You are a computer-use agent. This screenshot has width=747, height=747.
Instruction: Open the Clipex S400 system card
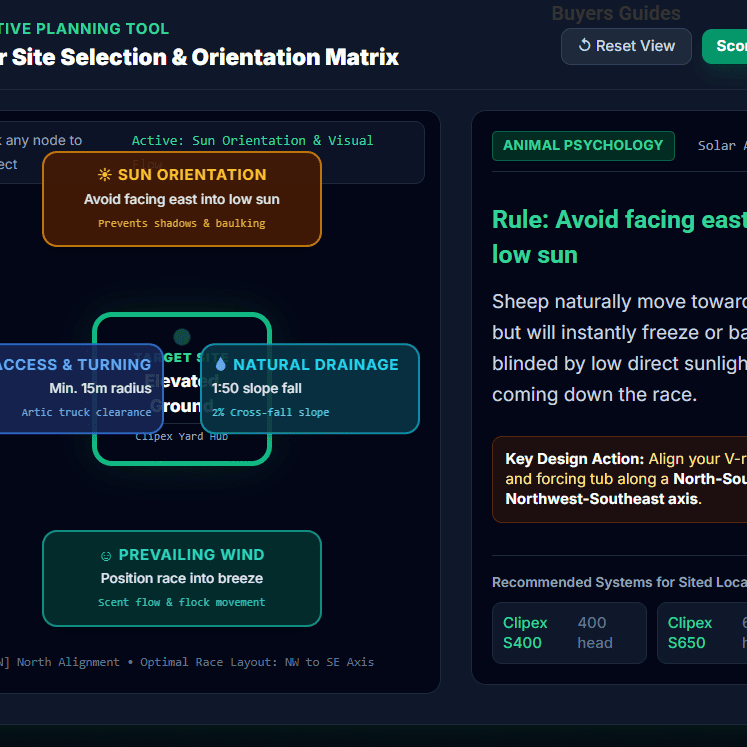[x=569, y=633]
